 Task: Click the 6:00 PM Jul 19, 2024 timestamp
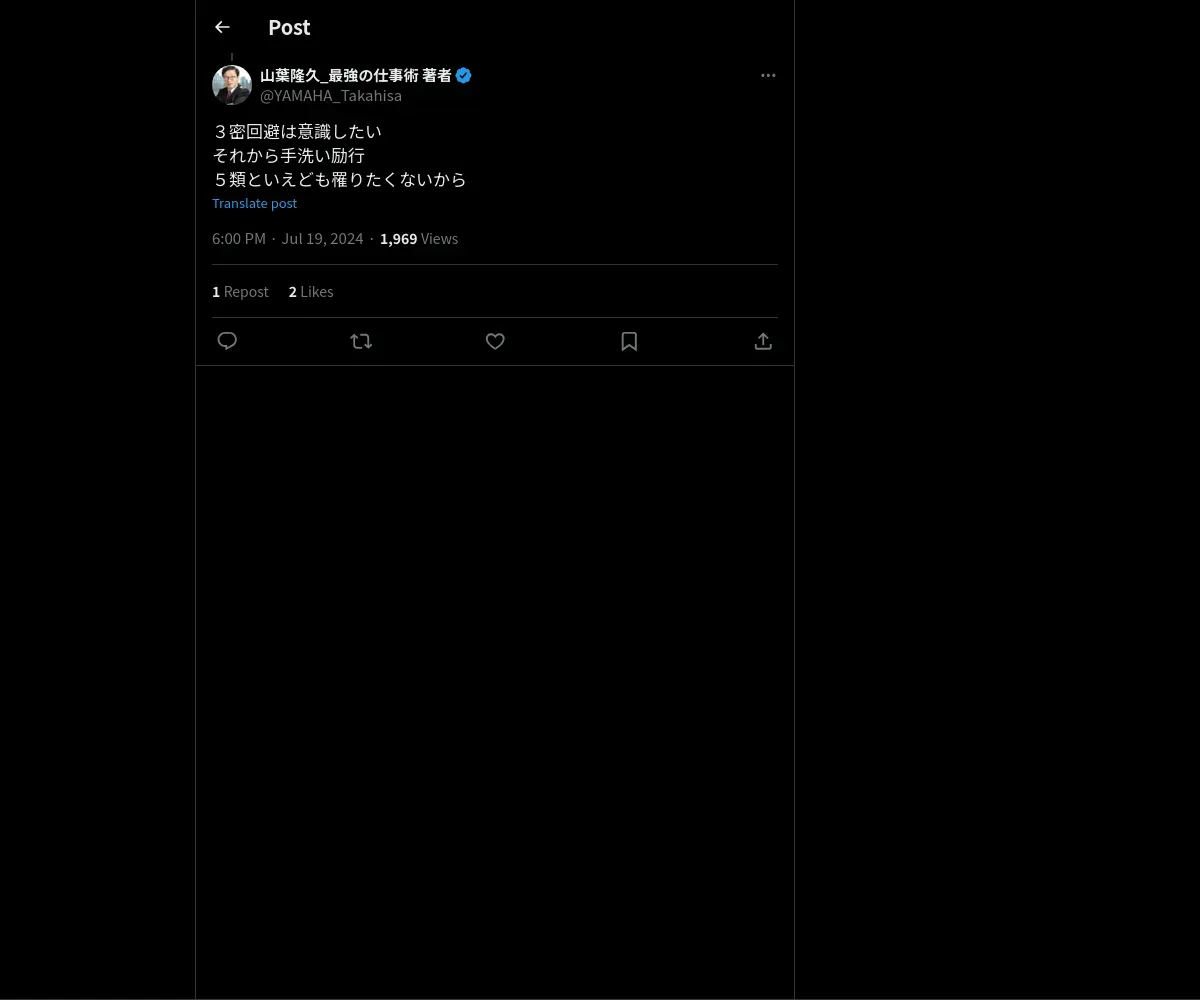288,238
